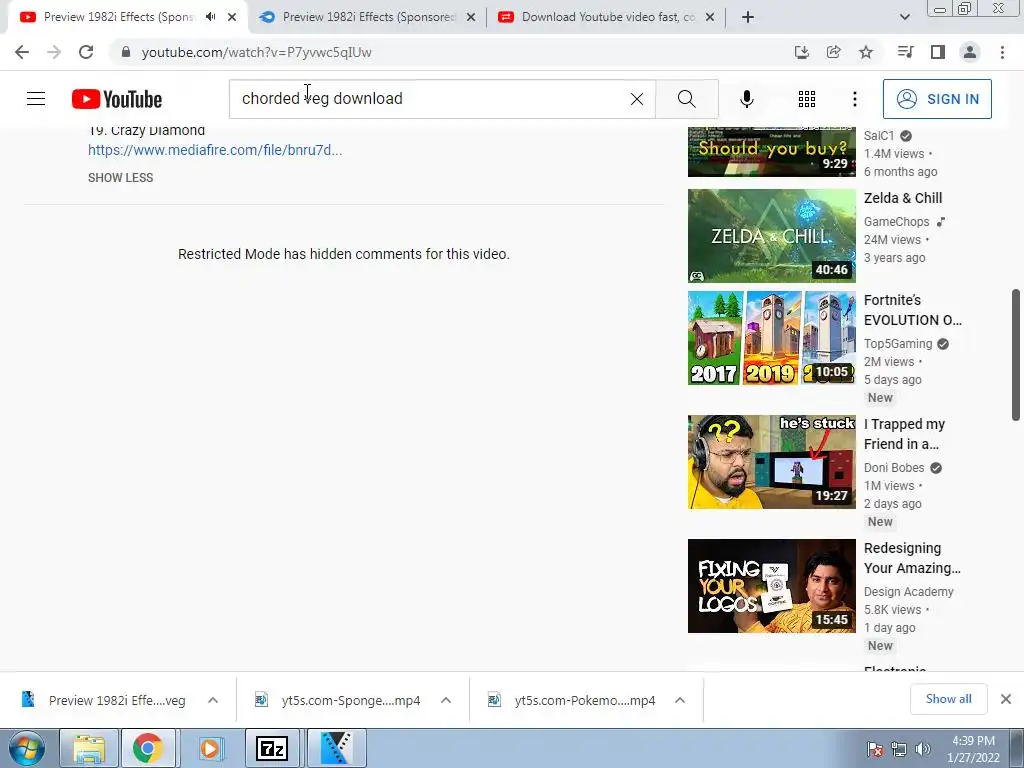Open the Vegas video editor taskbar icon
This screenshot has height=768, width=1024.
(336, 748)
